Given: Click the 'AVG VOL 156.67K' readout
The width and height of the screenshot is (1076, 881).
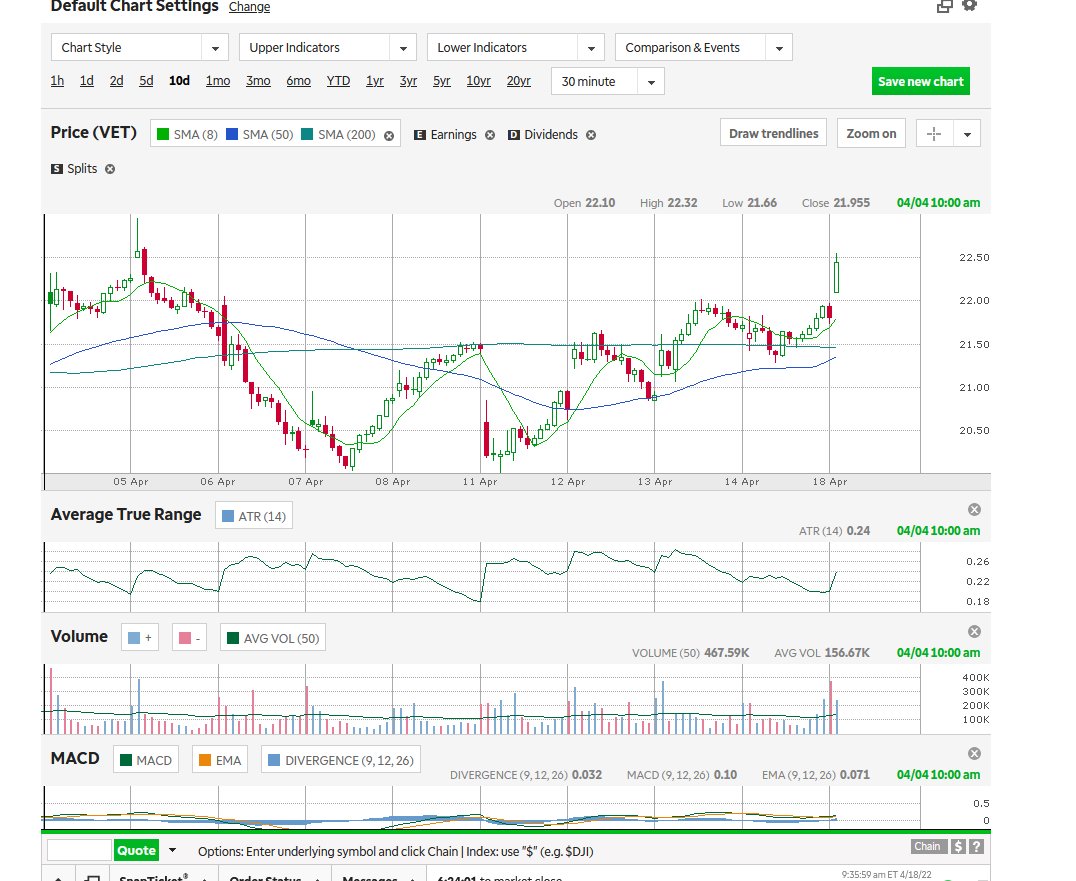Looking at the screenshot, I should 821,653.
